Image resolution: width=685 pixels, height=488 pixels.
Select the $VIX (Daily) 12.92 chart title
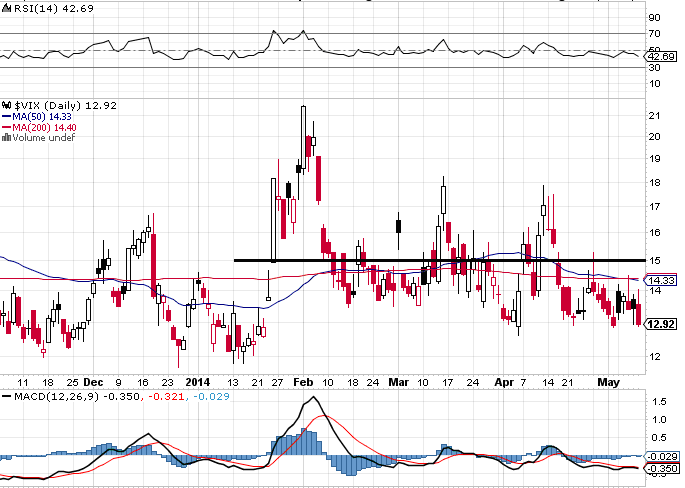click(x=66, y=105)
